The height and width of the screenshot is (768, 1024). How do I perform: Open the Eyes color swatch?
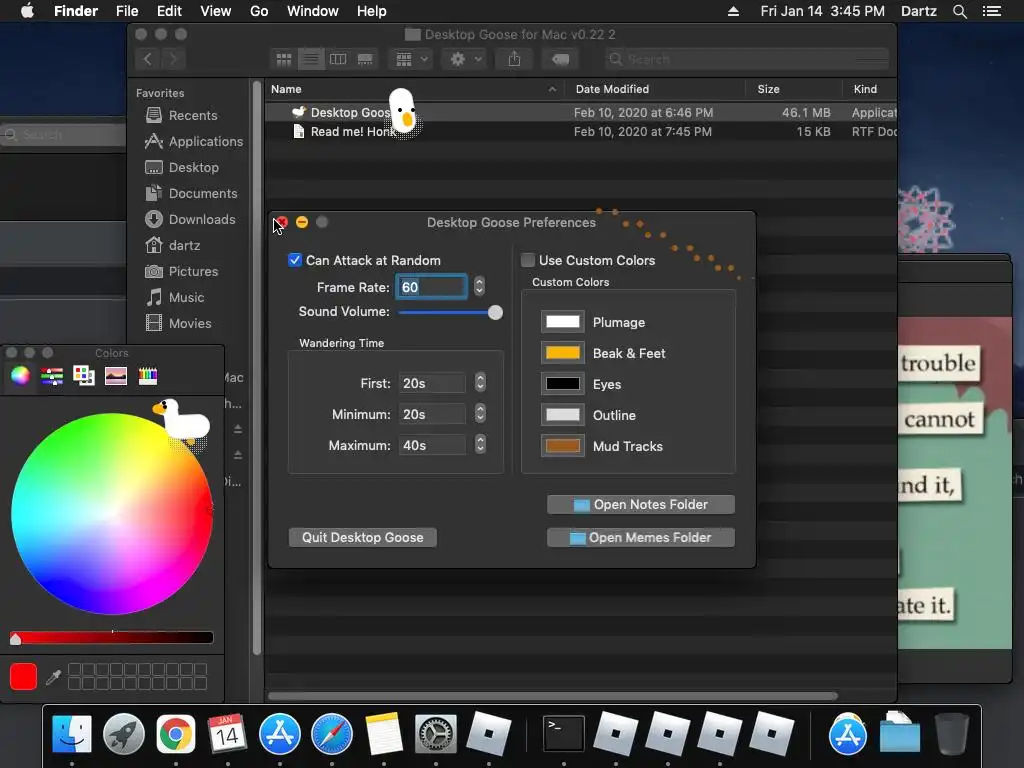coord(562,384)
